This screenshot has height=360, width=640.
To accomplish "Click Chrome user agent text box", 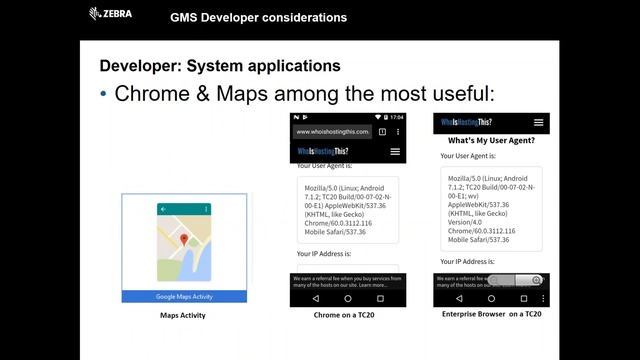I will pyautogui.click(x=348, y=210).
